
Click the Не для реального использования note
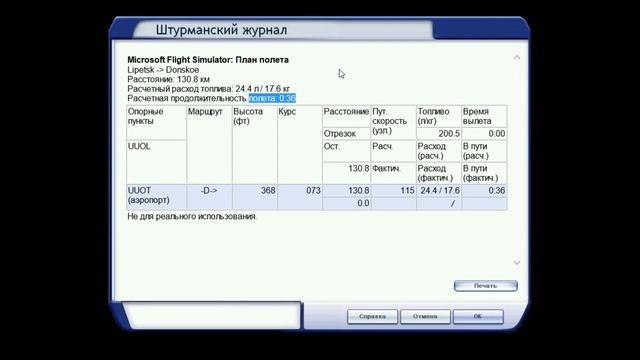(192, 216)
